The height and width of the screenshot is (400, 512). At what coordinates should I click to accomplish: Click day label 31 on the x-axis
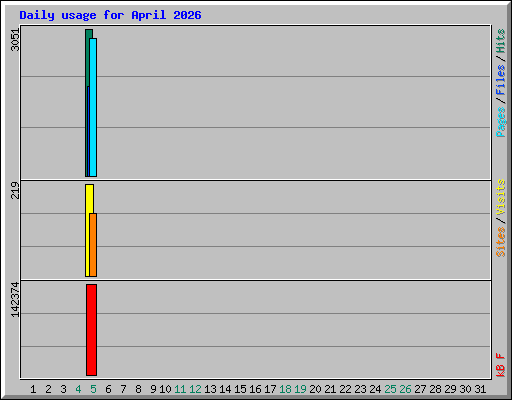(480, 389)
